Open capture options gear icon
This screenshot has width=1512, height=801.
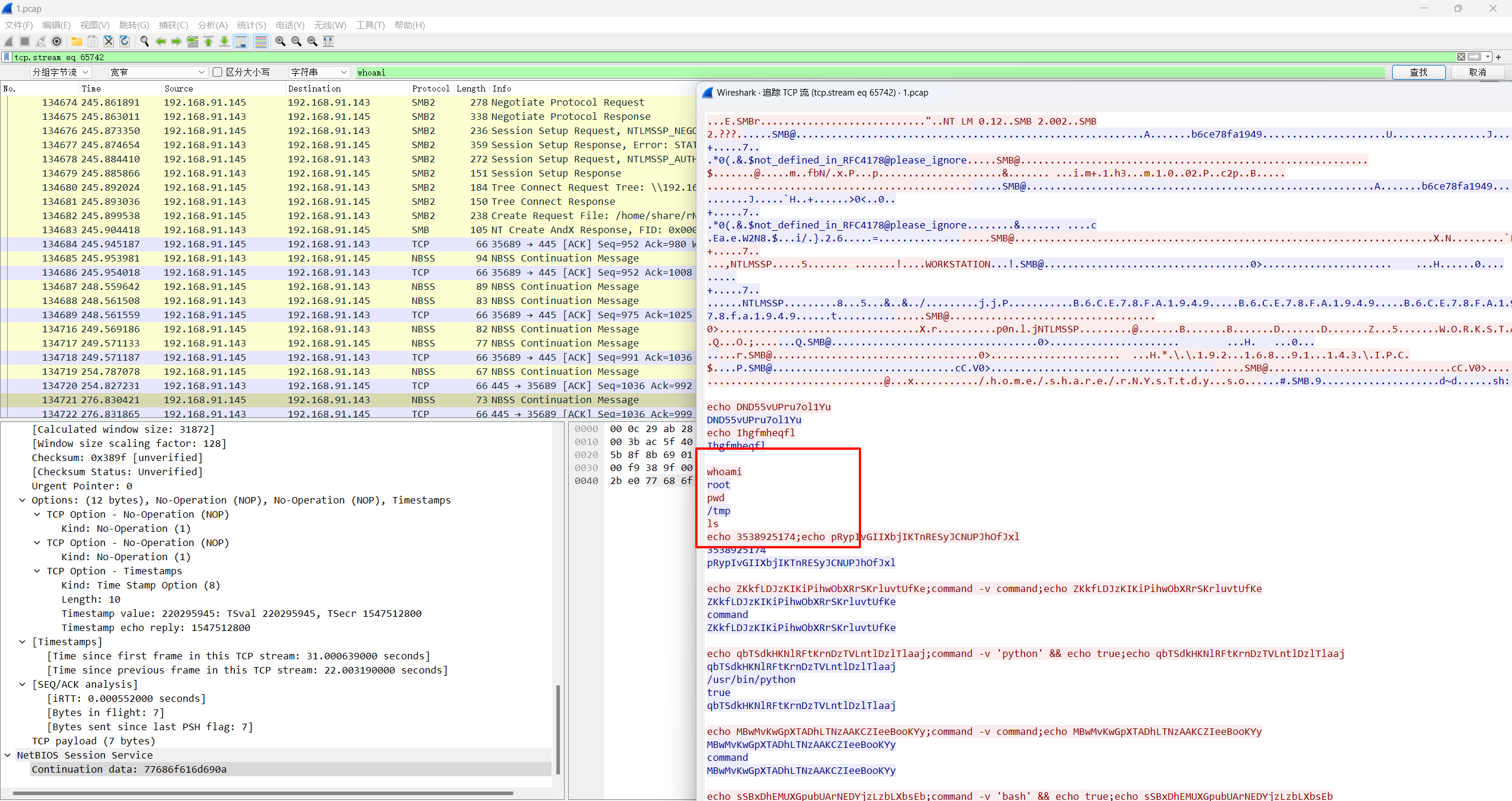point(57,41)
